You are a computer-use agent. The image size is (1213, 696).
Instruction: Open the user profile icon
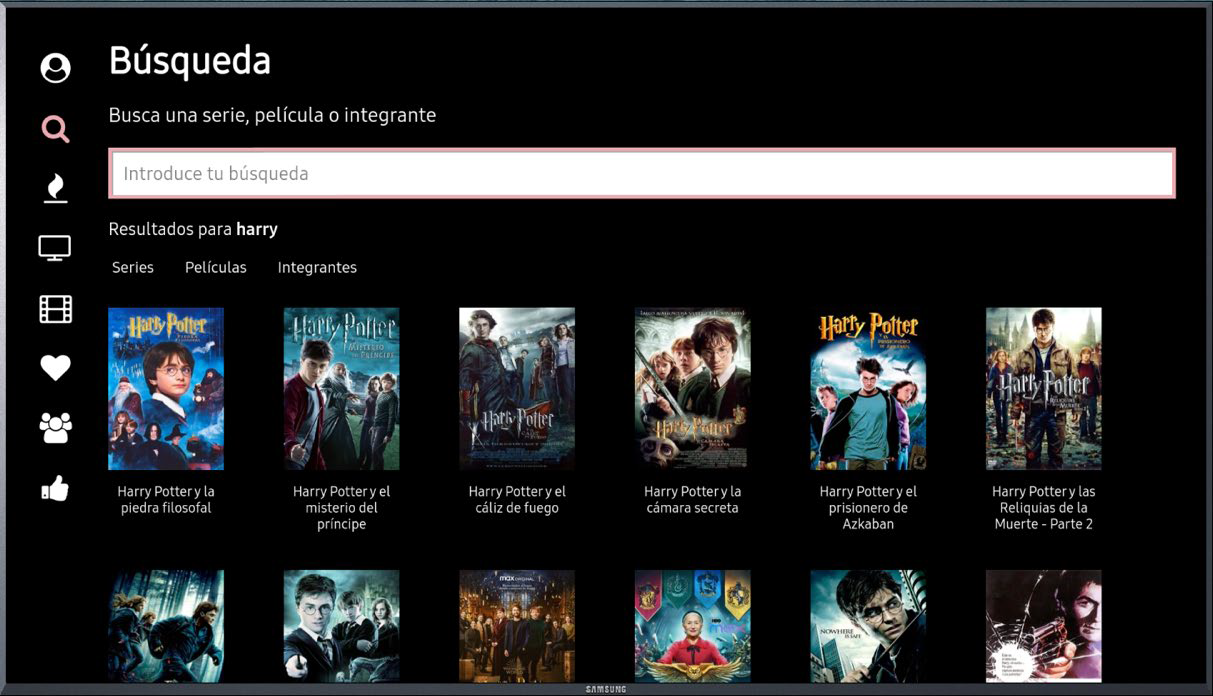click(55, 68)
